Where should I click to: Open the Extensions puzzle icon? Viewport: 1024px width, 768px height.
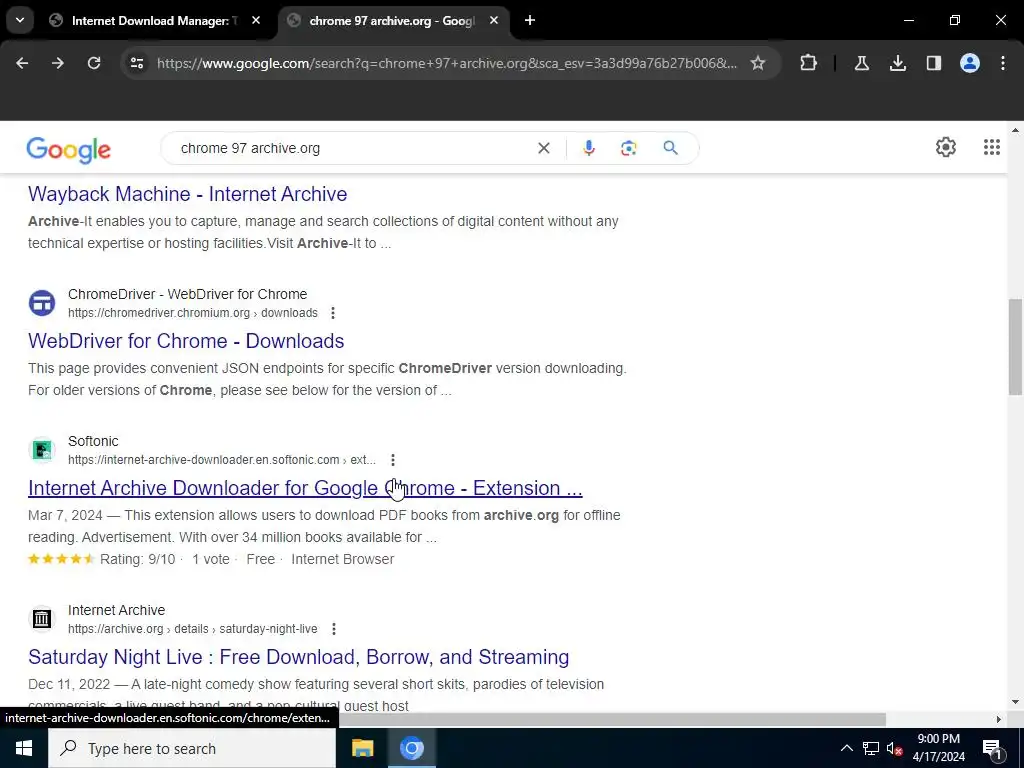[x=808, y=63]
